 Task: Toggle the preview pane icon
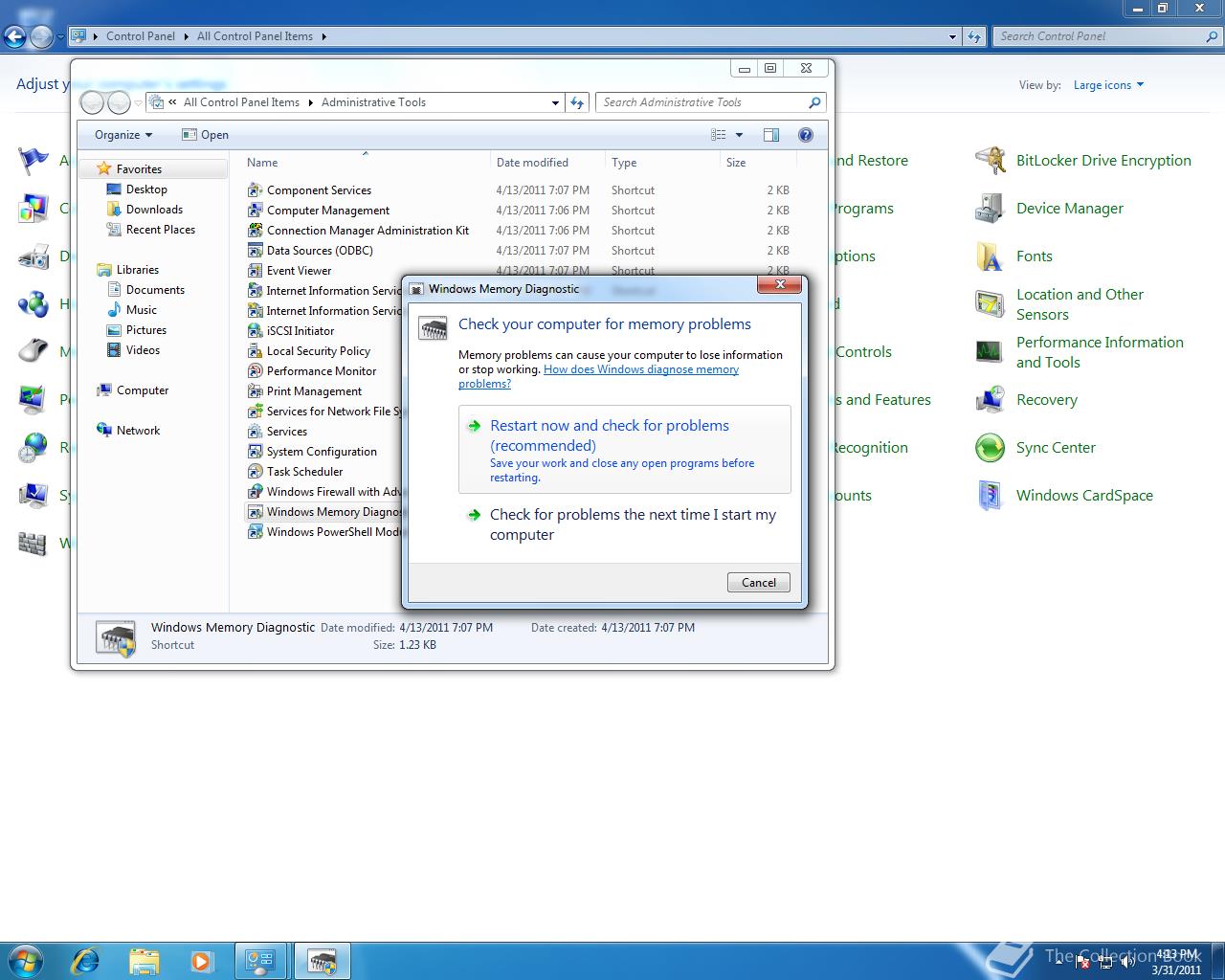(771, 135)
